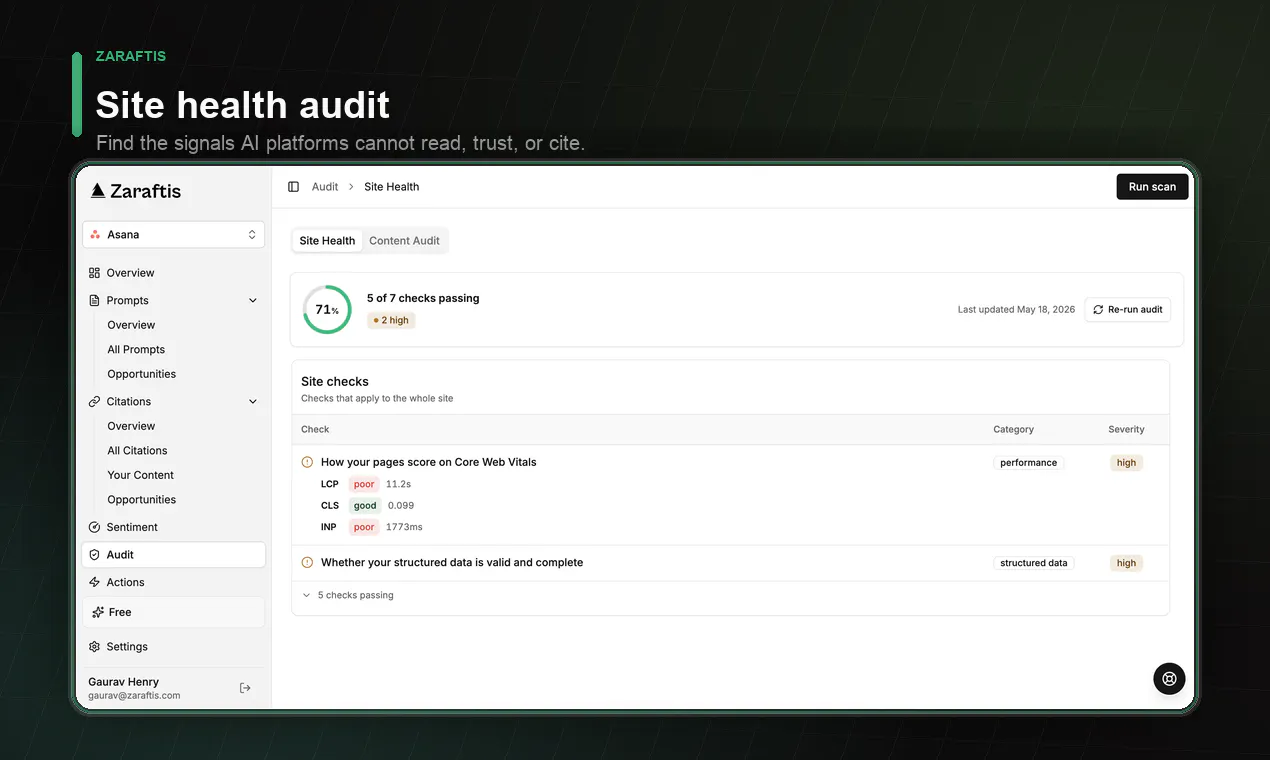
Task: Open the Actions page
Action: [173, 582]
